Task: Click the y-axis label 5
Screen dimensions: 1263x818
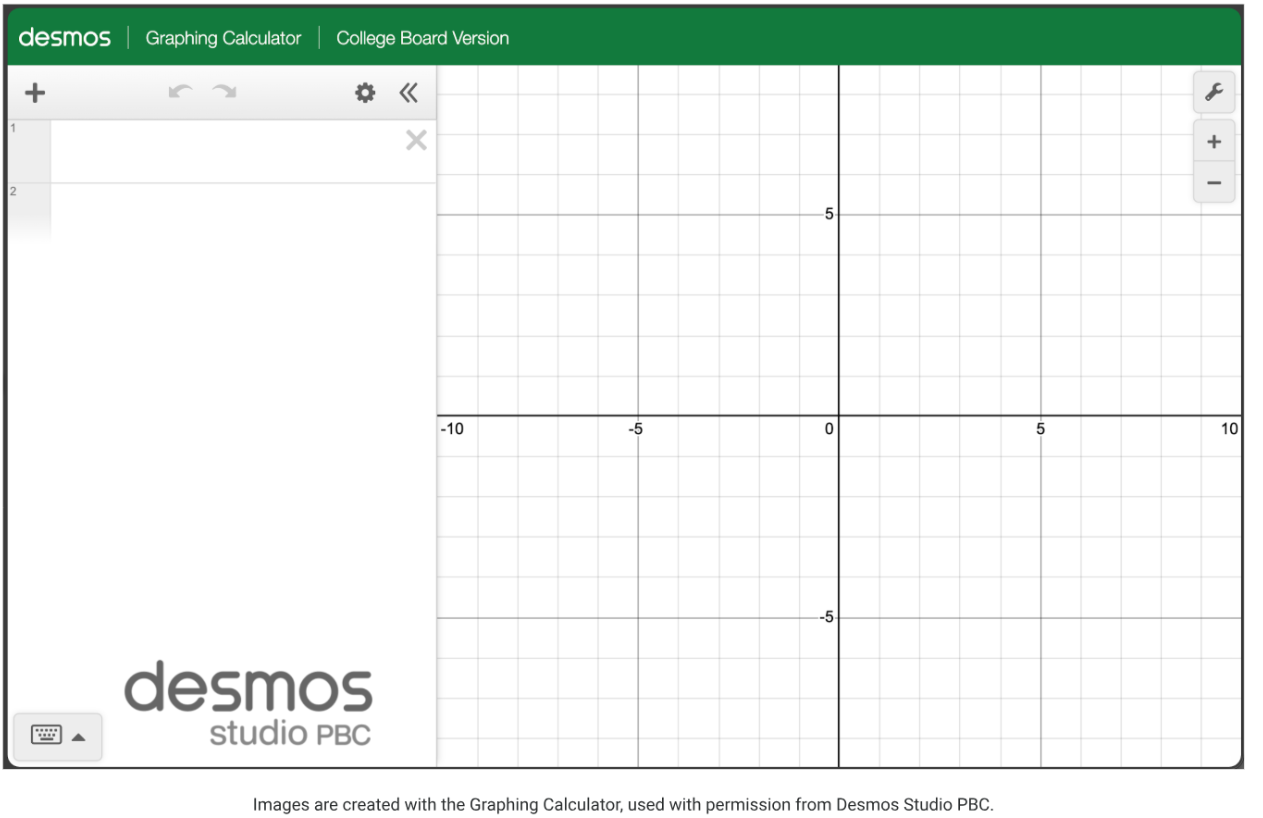Action: 829,214
